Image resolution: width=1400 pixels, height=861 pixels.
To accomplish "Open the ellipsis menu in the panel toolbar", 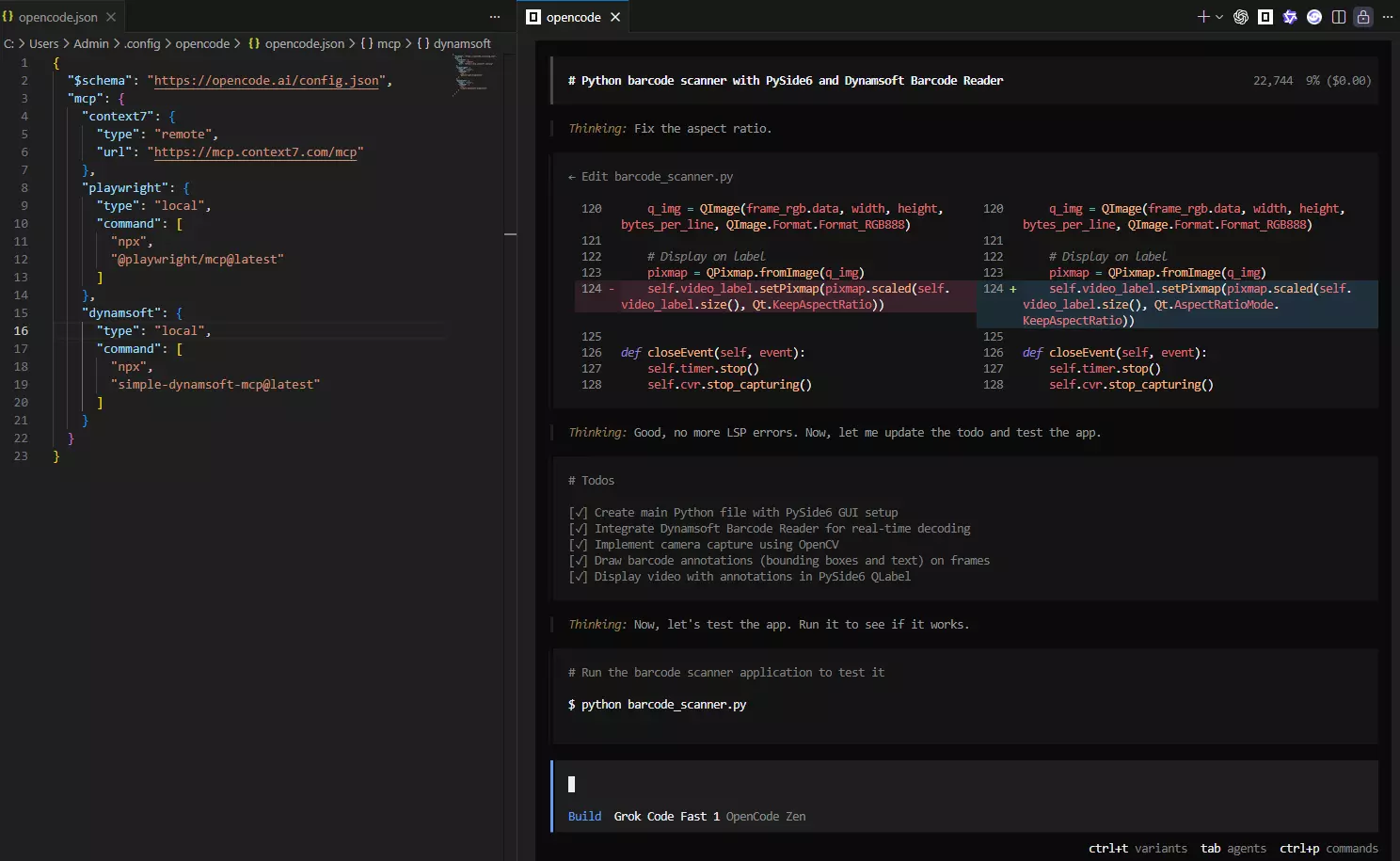I will point(1388,16).
